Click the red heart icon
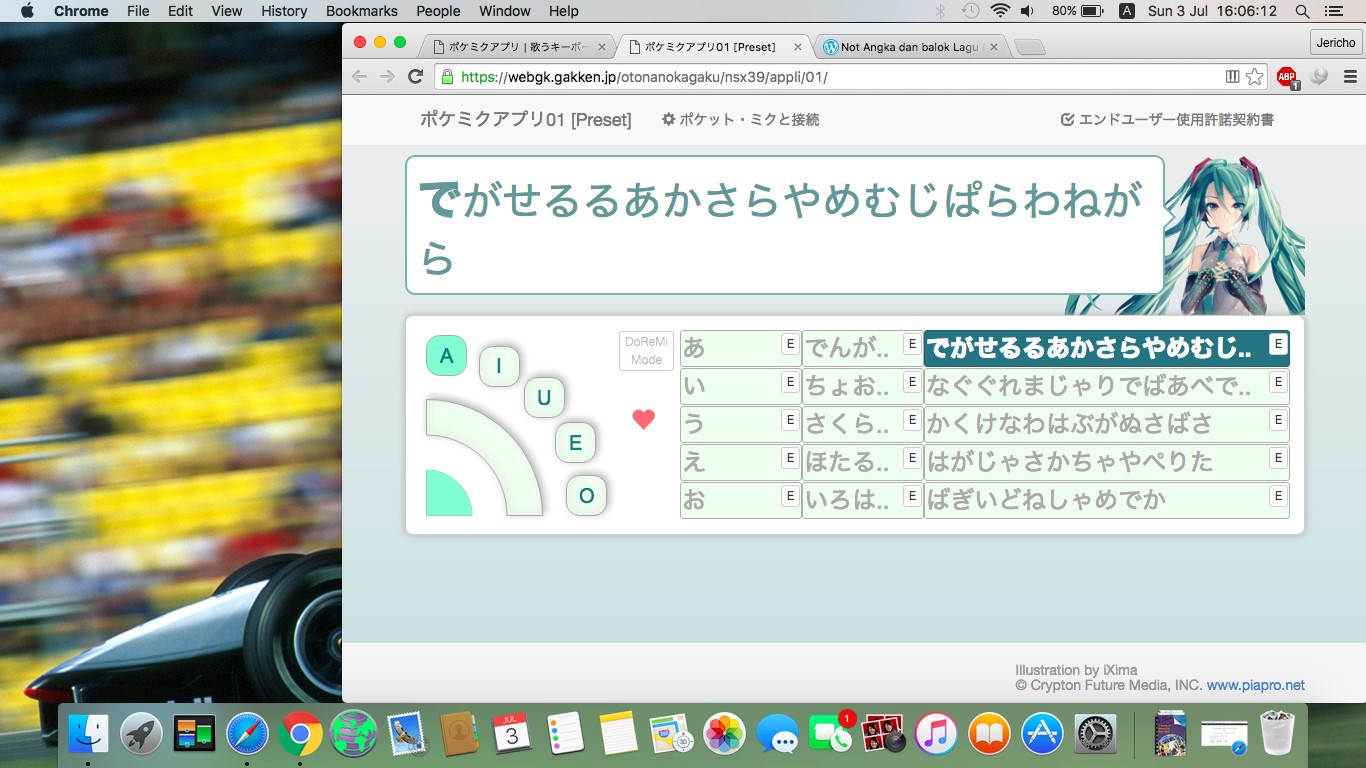The image size is (1366, 768). (643, 420)
